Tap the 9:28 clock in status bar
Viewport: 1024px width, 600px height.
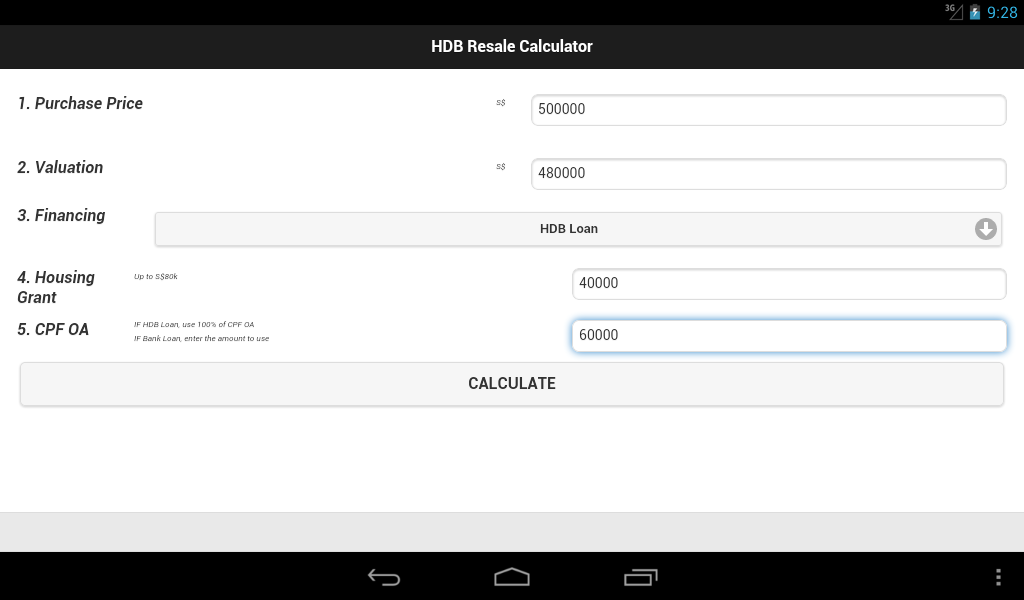[x=1002, y=12]
